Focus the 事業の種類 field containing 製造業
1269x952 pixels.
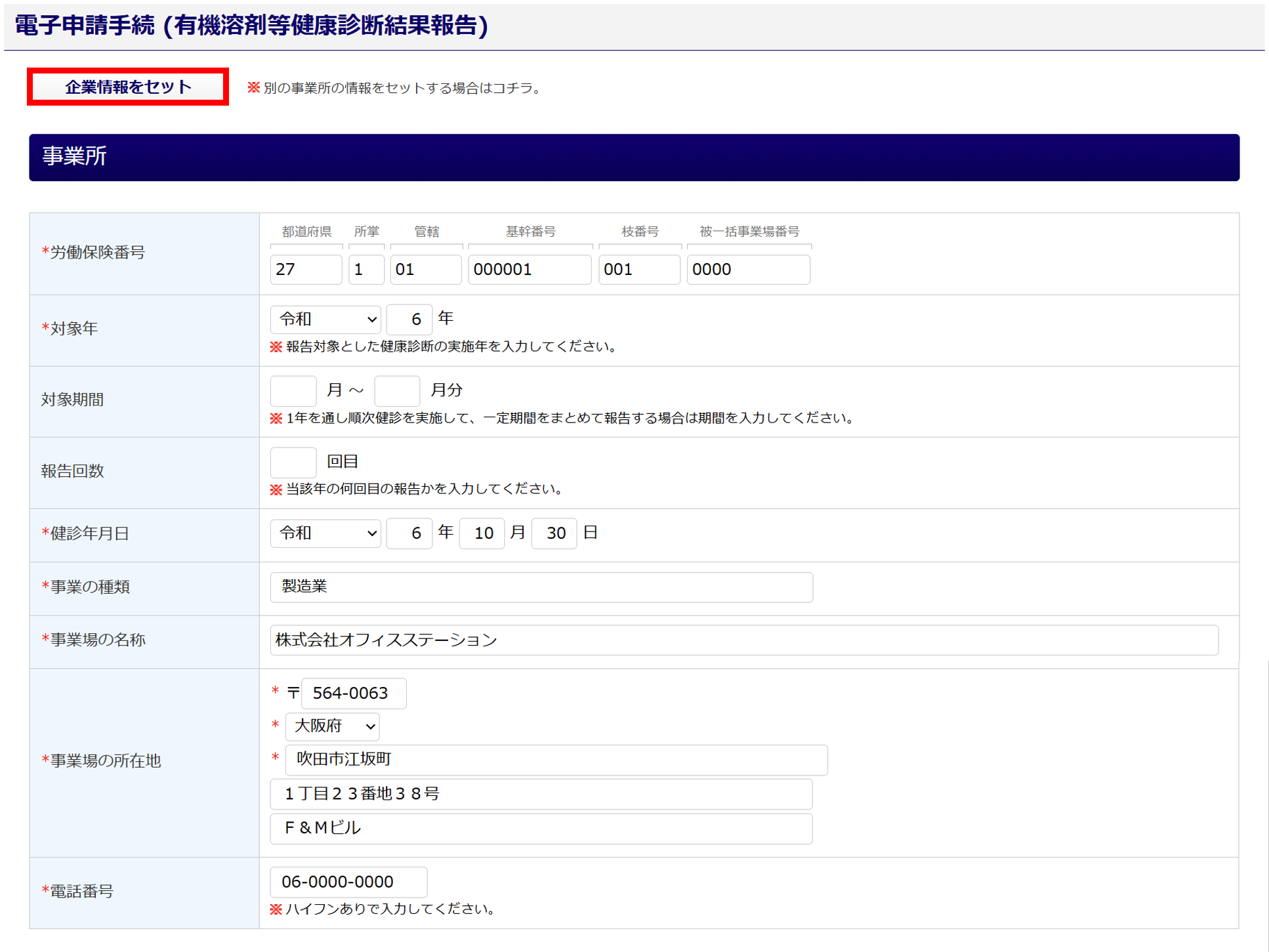pos(541,587)
